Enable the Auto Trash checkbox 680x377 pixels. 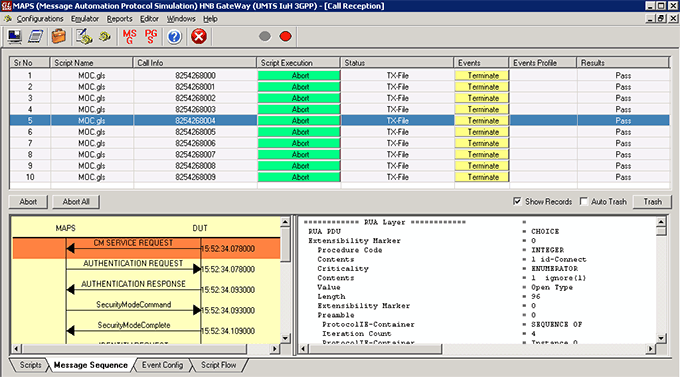pos(584,201)
